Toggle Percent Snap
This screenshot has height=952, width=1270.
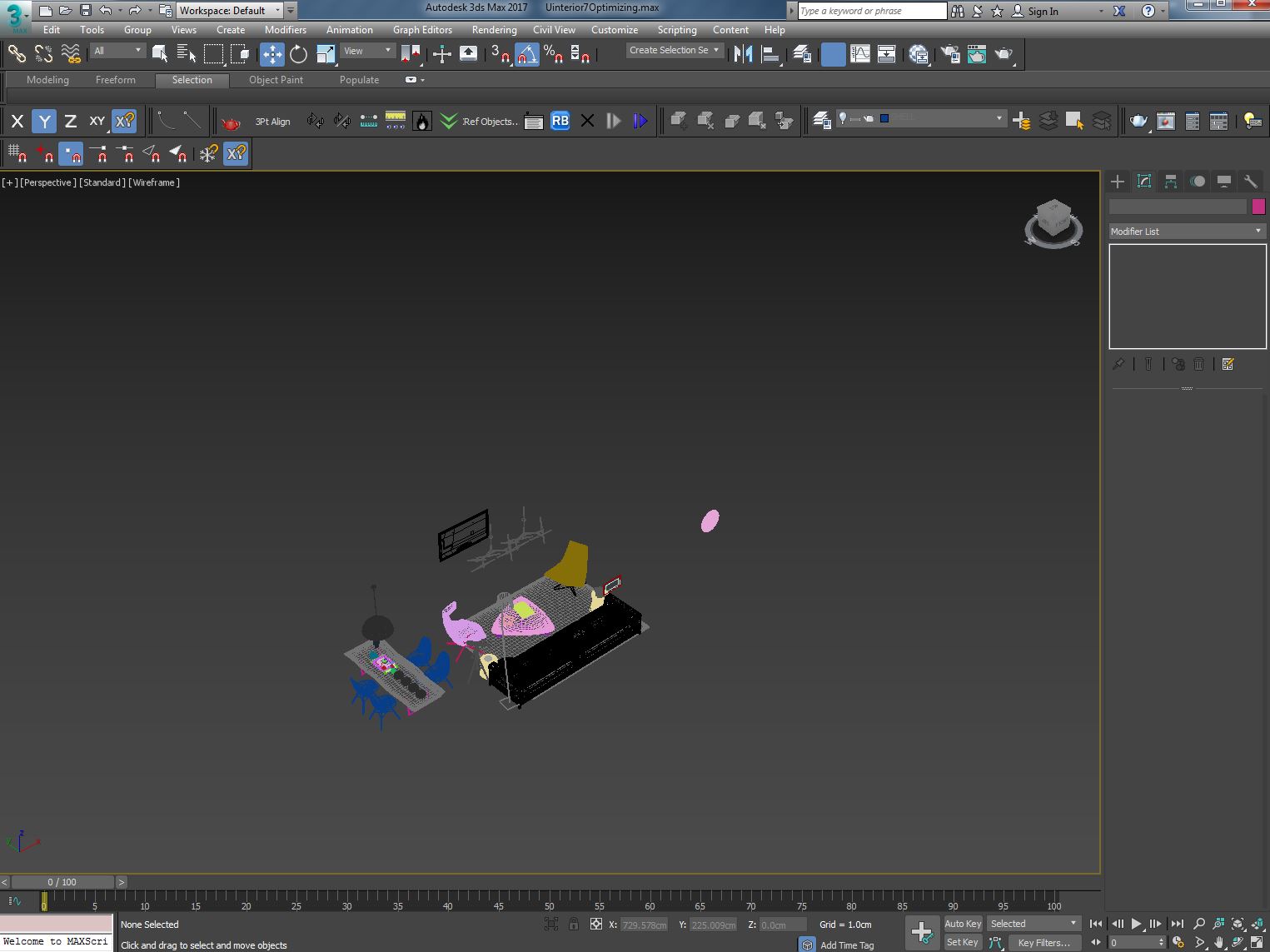(x=554, y=54)
